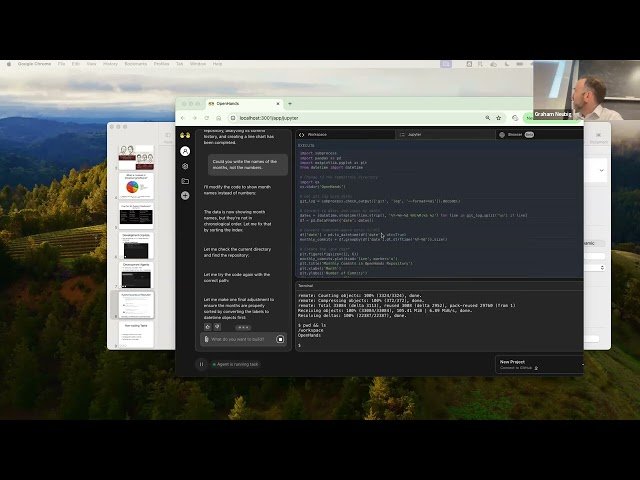The height and width of the screenshot is (480, 640).
Task: Open the History menu in the menu bar
Action: 110,63
